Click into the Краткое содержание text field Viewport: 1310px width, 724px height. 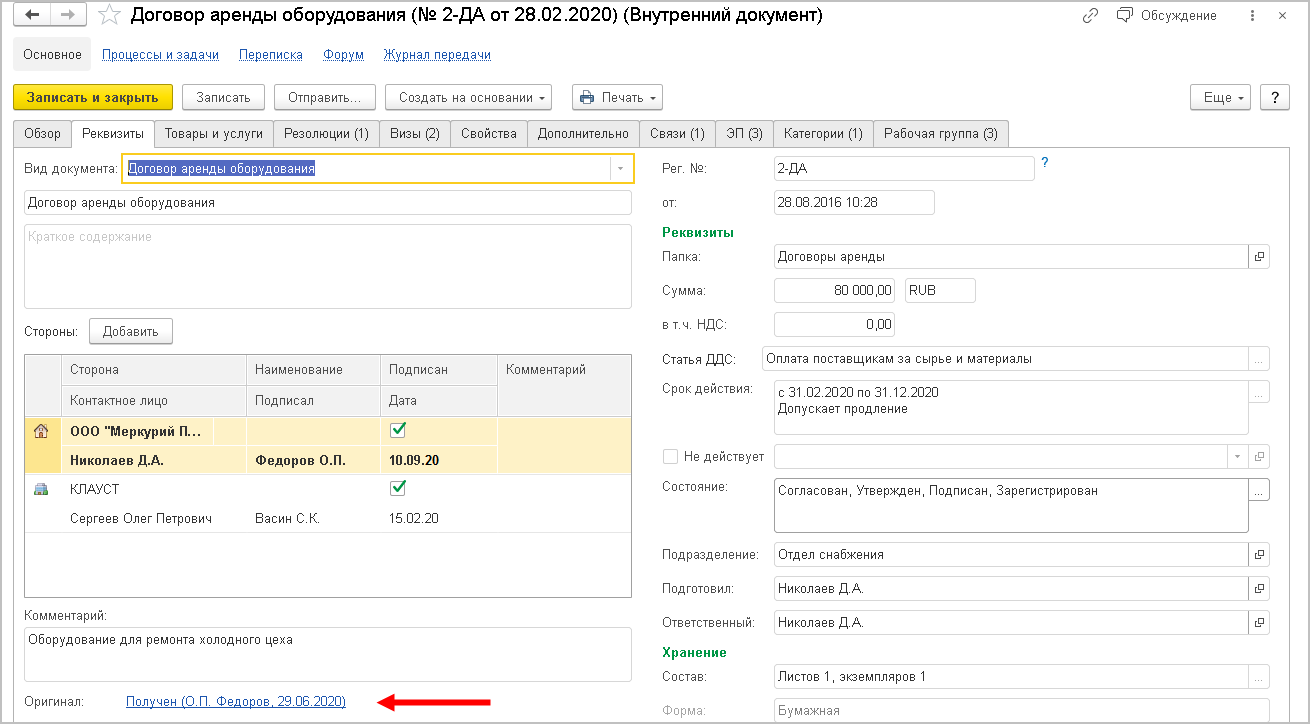[327, 266]
